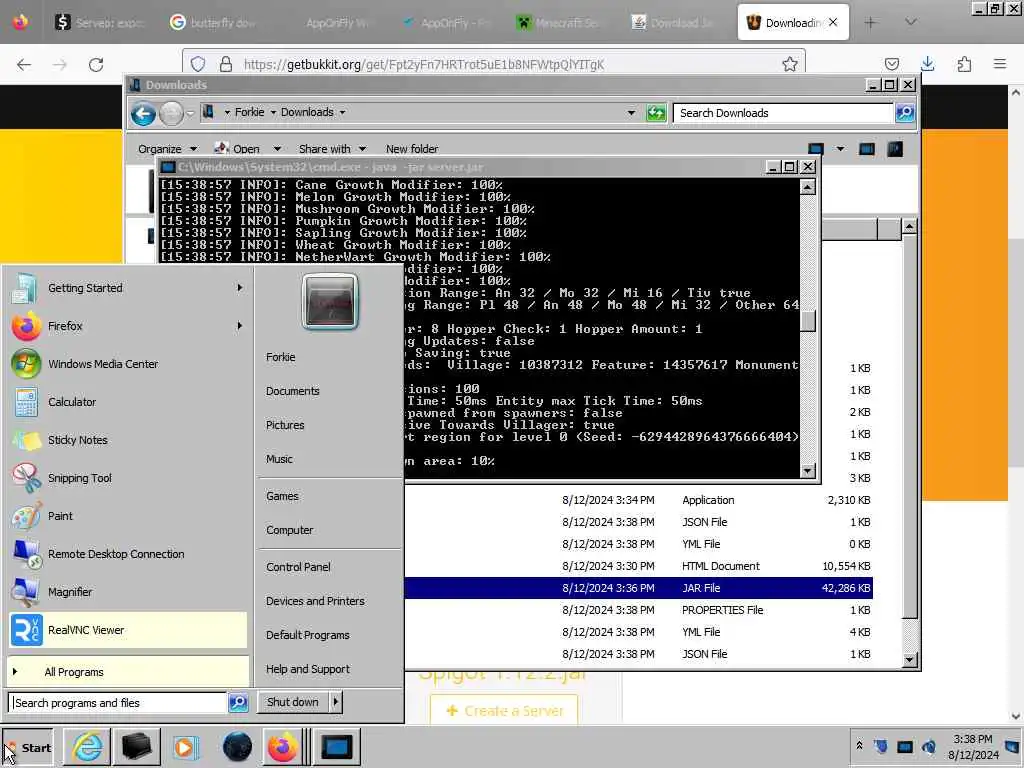The height and width of the screenshot is (768, 1024).
Task: Show All Programs list
Action: 129,671
